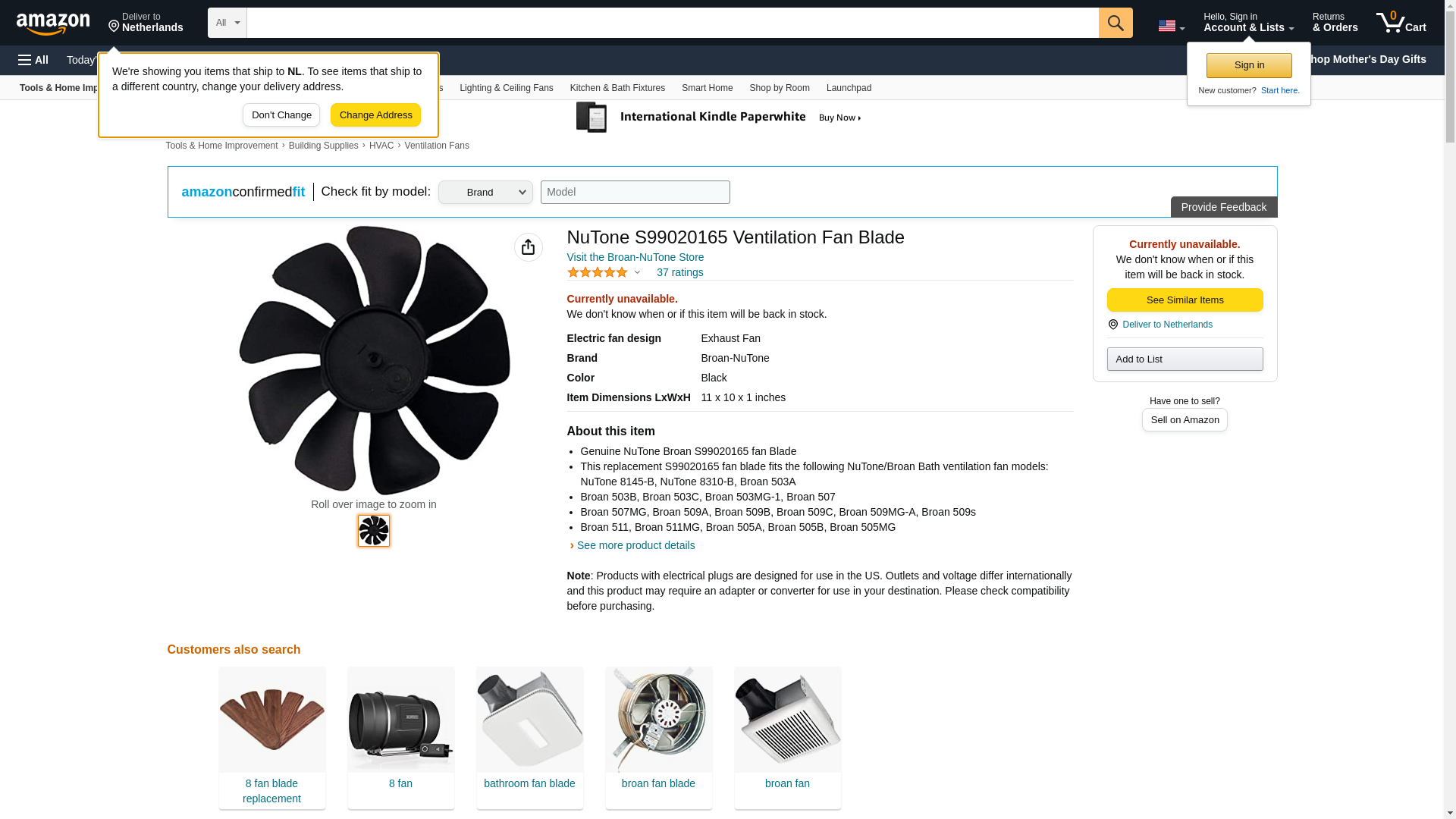
Task: Open the shopping cart
Action: (x=1401, y=23)
